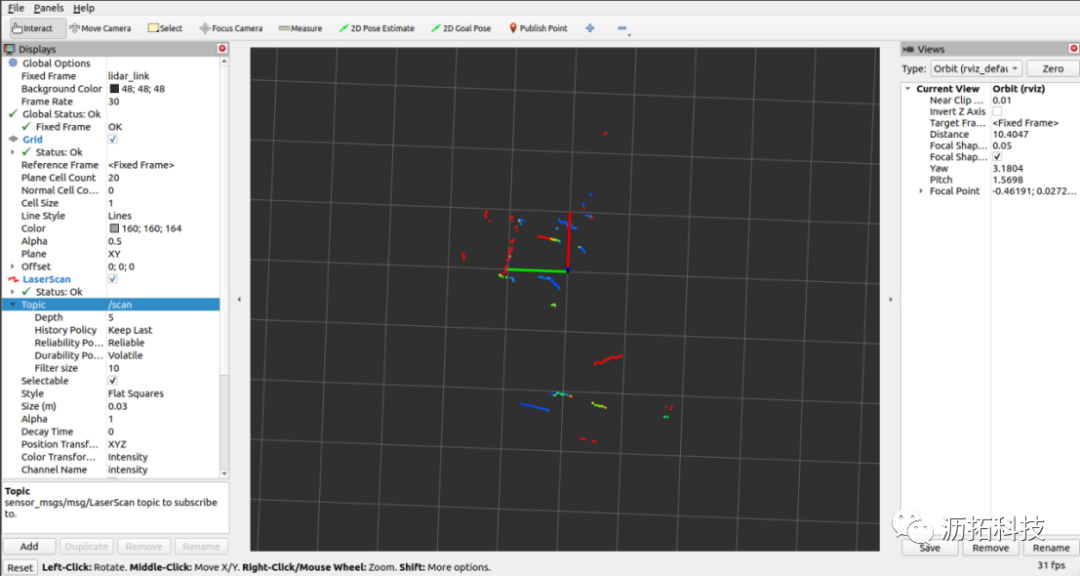The height and width of the screenshot is (576, 1080).
Task: Expand the Offset property
Action: (x=12, y=267)
